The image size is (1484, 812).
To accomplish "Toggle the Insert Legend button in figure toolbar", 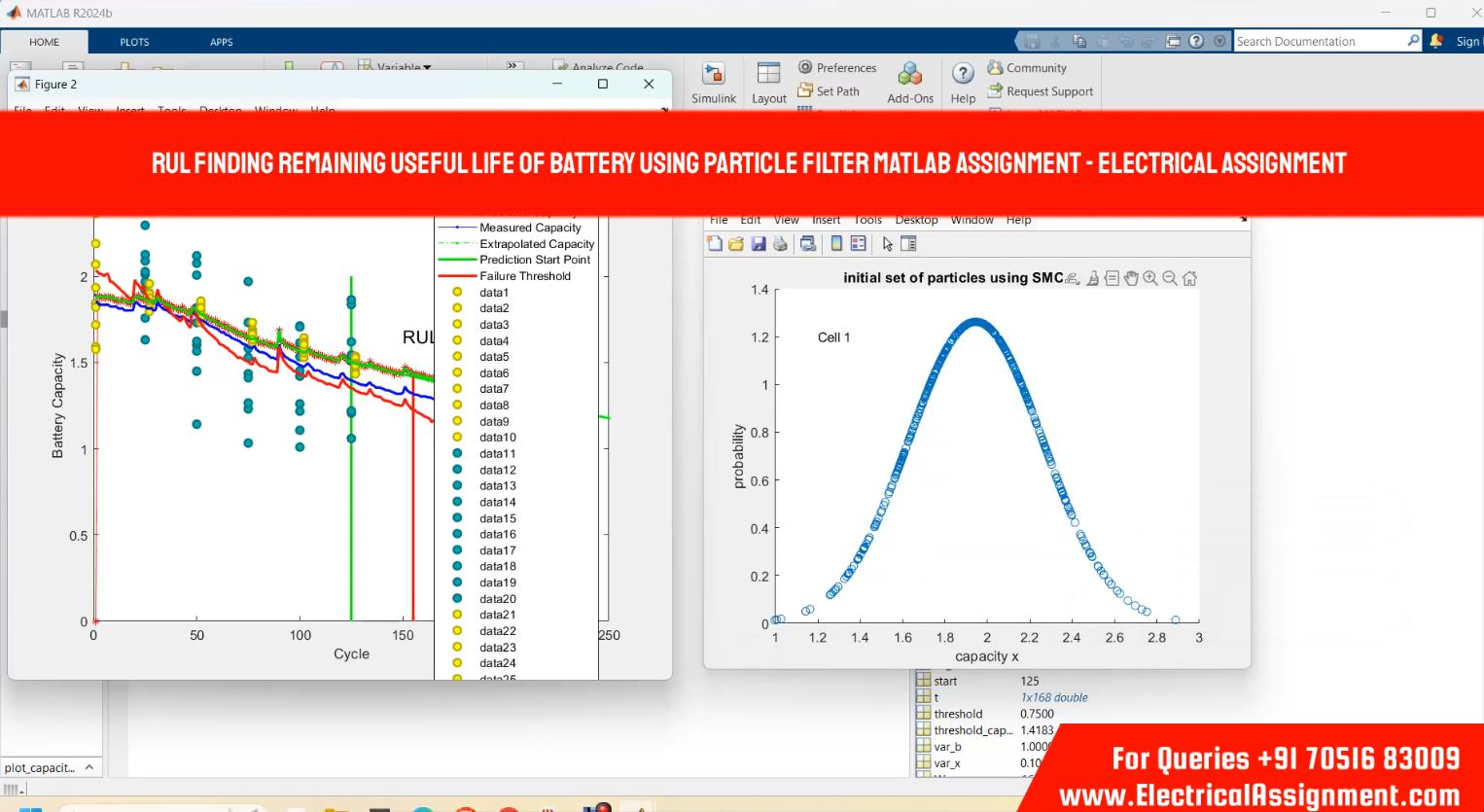I will (x=858, y=244).
